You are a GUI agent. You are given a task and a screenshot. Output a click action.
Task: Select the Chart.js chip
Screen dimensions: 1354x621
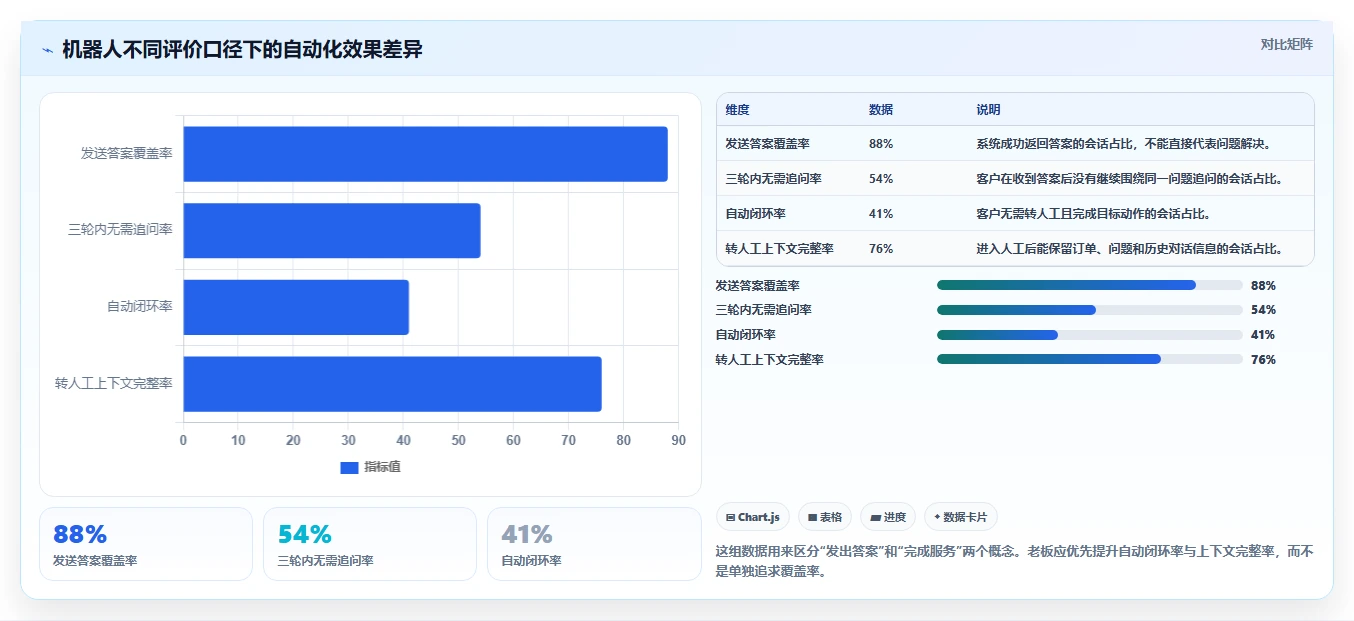[x=753, y=517]
